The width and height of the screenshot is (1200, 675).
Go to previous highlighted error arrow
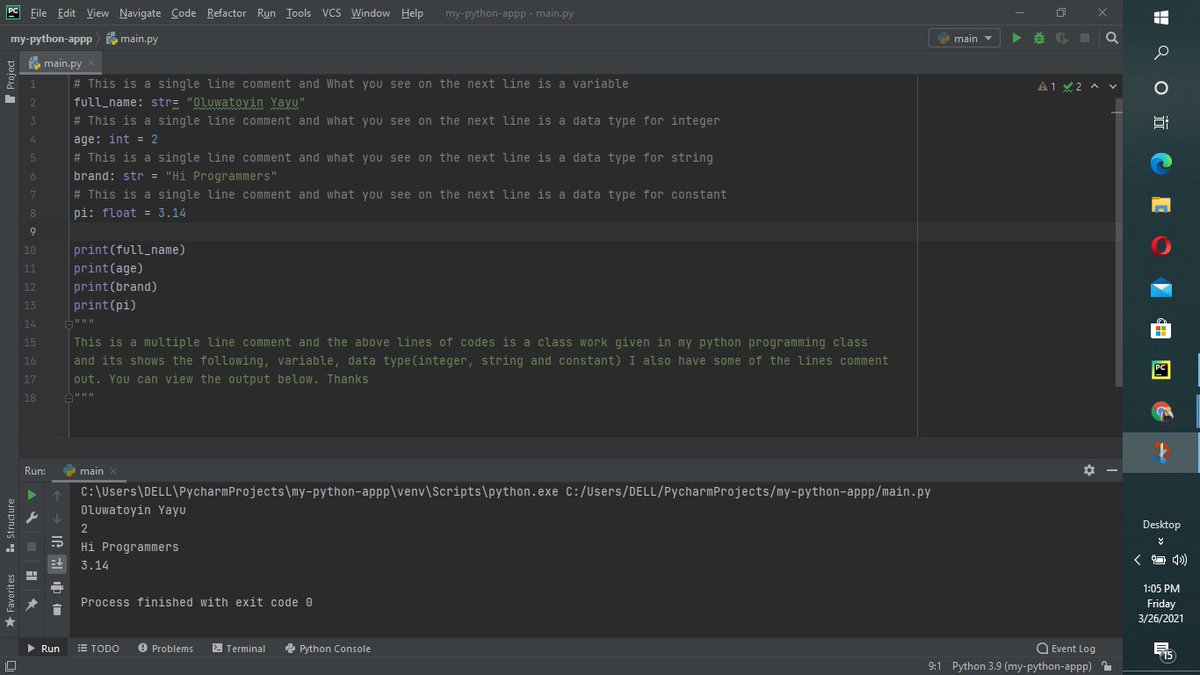[x=1095, y=86]
